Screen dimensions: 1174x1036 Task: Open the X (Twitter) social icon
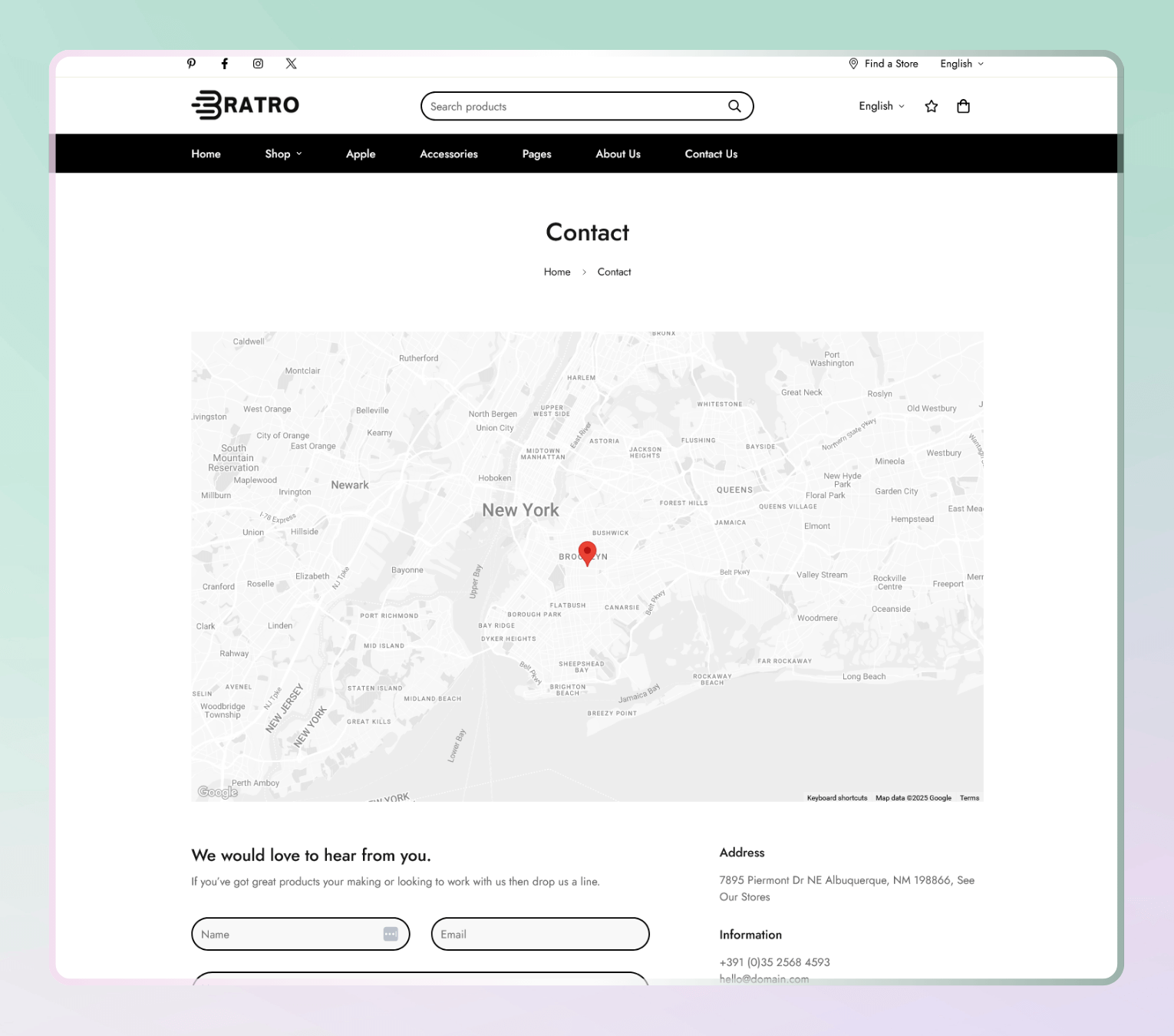tap(291, 64)
